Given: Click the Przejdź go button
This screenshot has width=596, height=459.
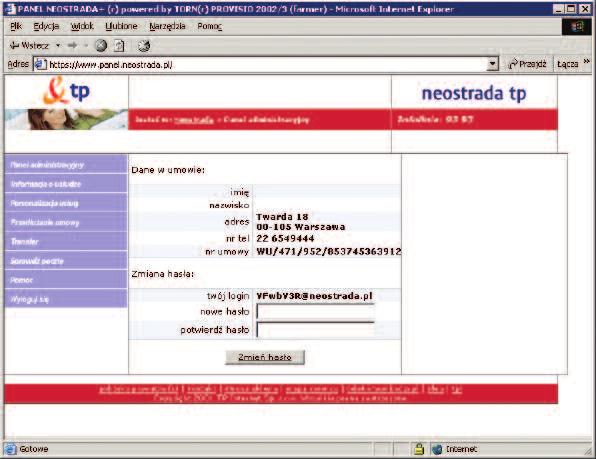Looking at the screenshot, I should click(x=527, y=64).
